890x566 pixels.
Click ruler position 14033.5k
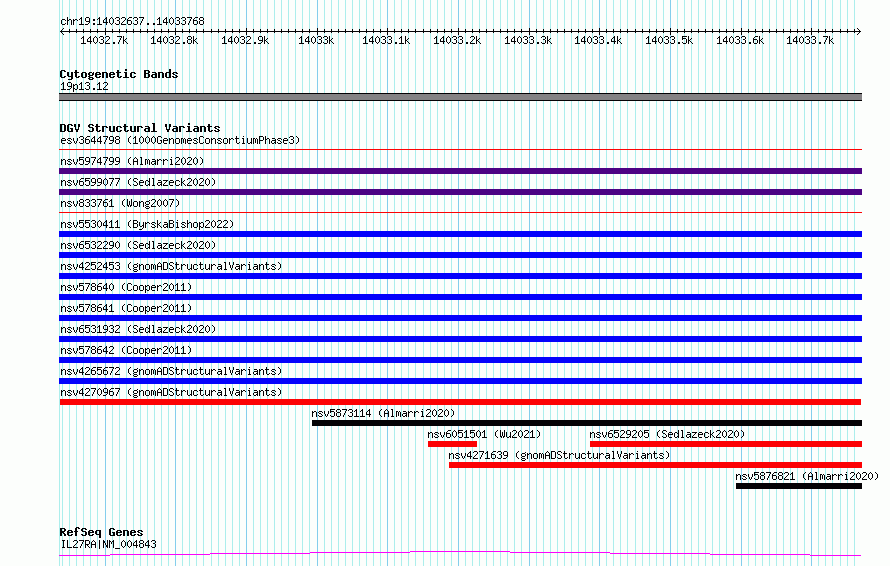click(x=669, y=40)
